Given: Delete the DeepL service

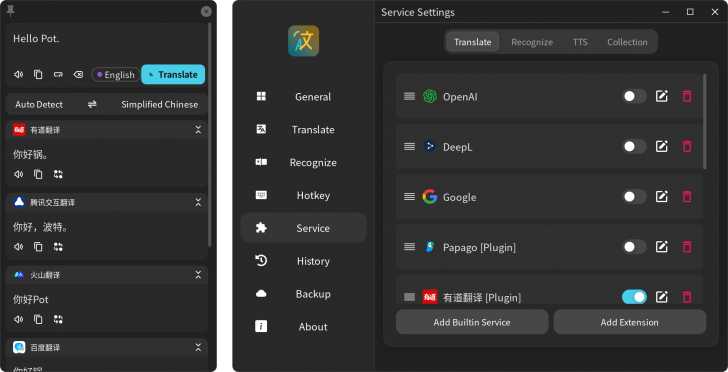Looking at the screenshot, I should coord(687,146).
